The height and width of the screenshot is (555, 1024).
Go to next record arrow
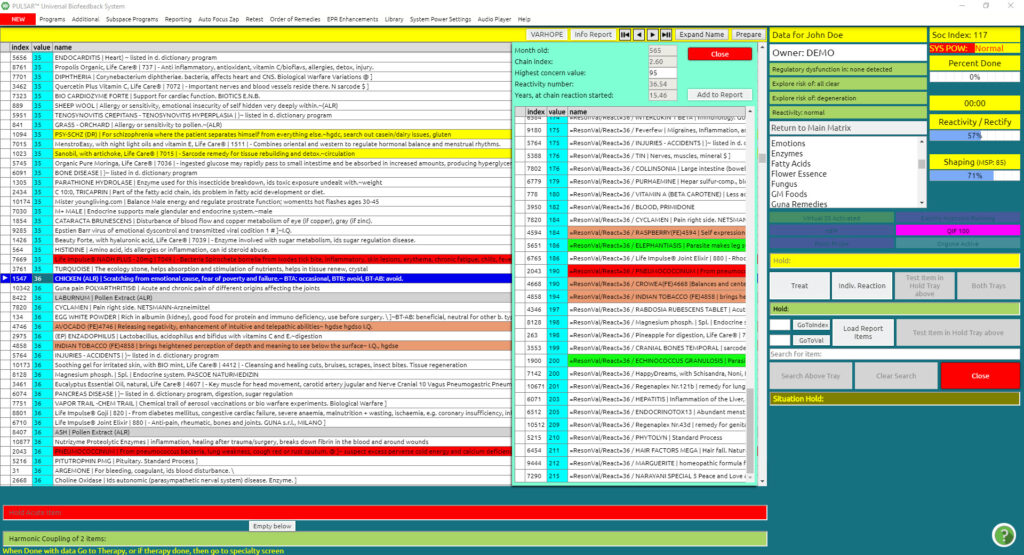(652, 34)
